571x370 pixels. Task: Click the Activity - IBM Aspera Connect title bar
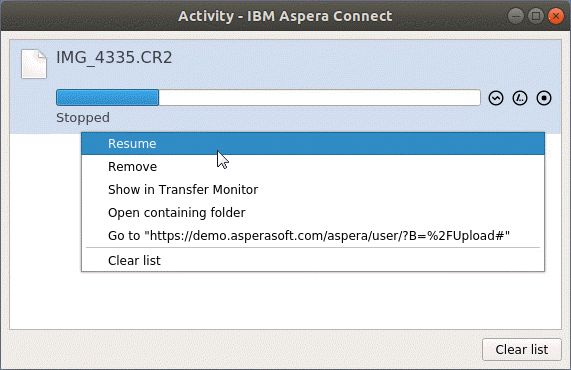point(285,16)
